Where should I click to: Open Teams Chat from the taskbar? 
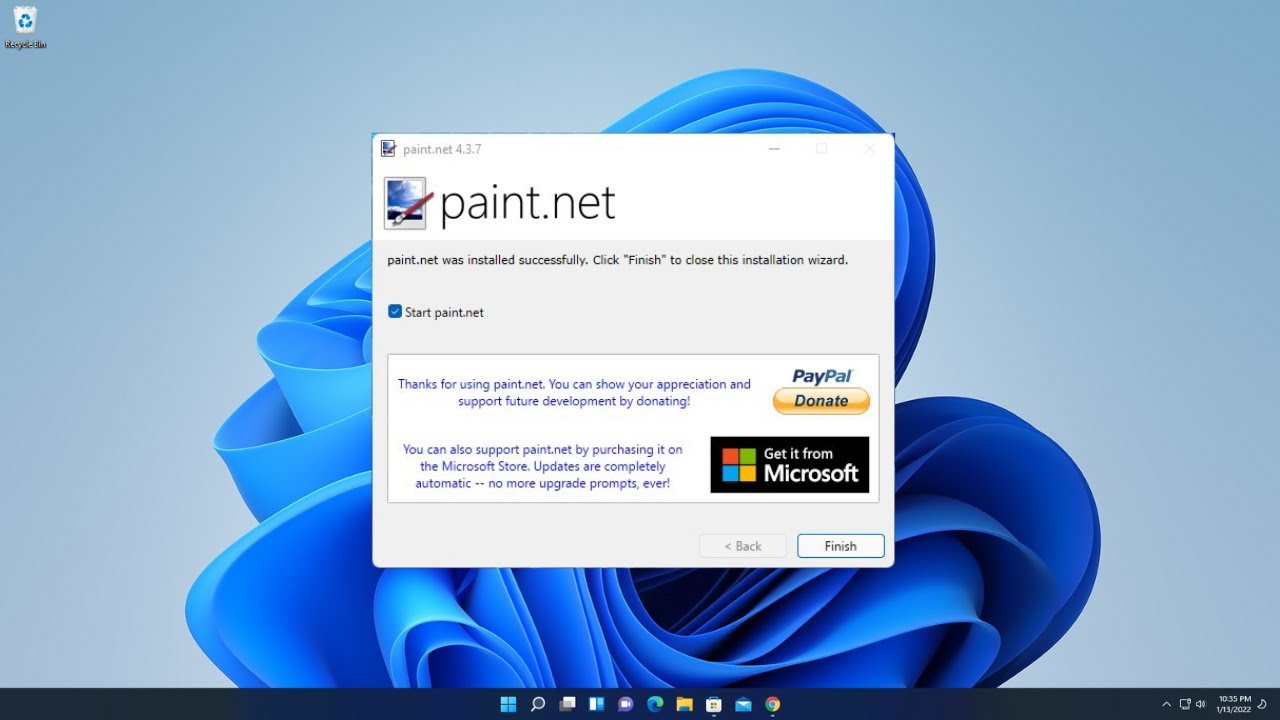626,704
